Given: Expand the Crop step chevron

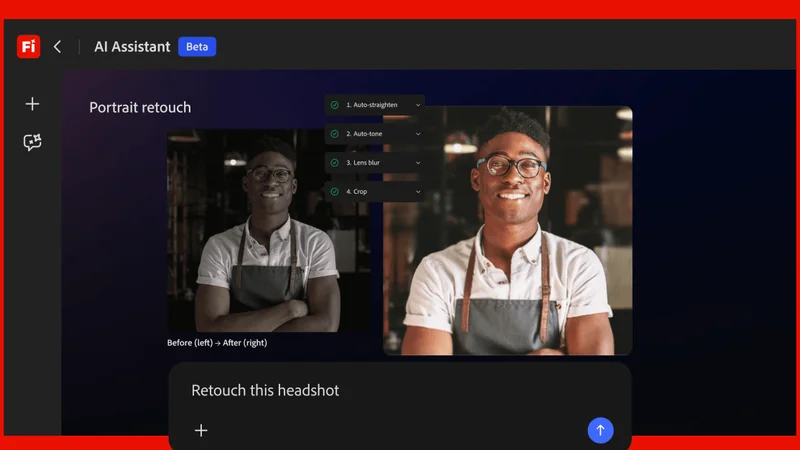Looking at the screenshot, I should pos(418,191).
